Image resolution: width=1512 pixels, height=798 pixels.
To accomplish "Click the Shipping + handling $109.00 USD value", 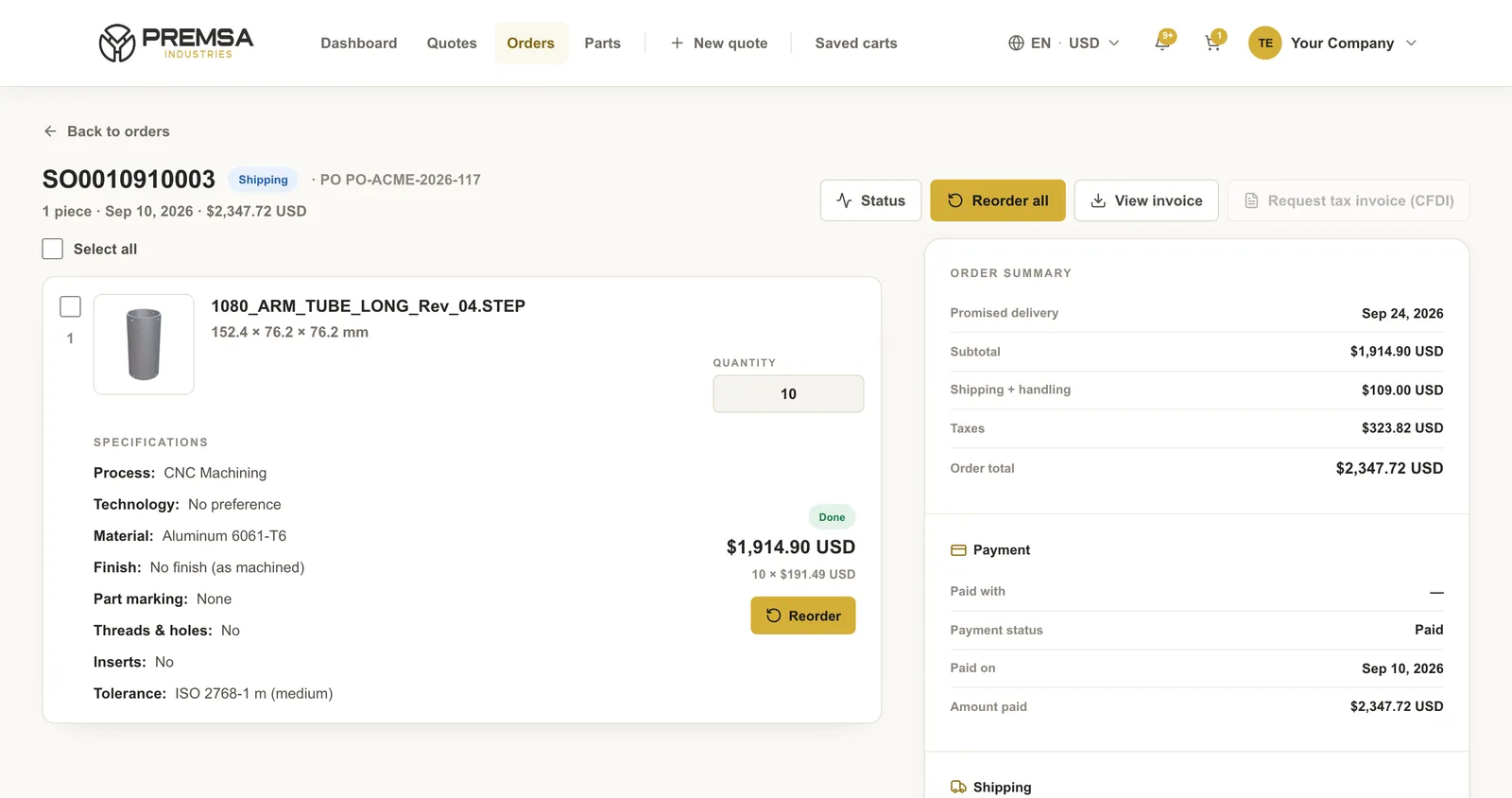I will (x=1402, y=390).
